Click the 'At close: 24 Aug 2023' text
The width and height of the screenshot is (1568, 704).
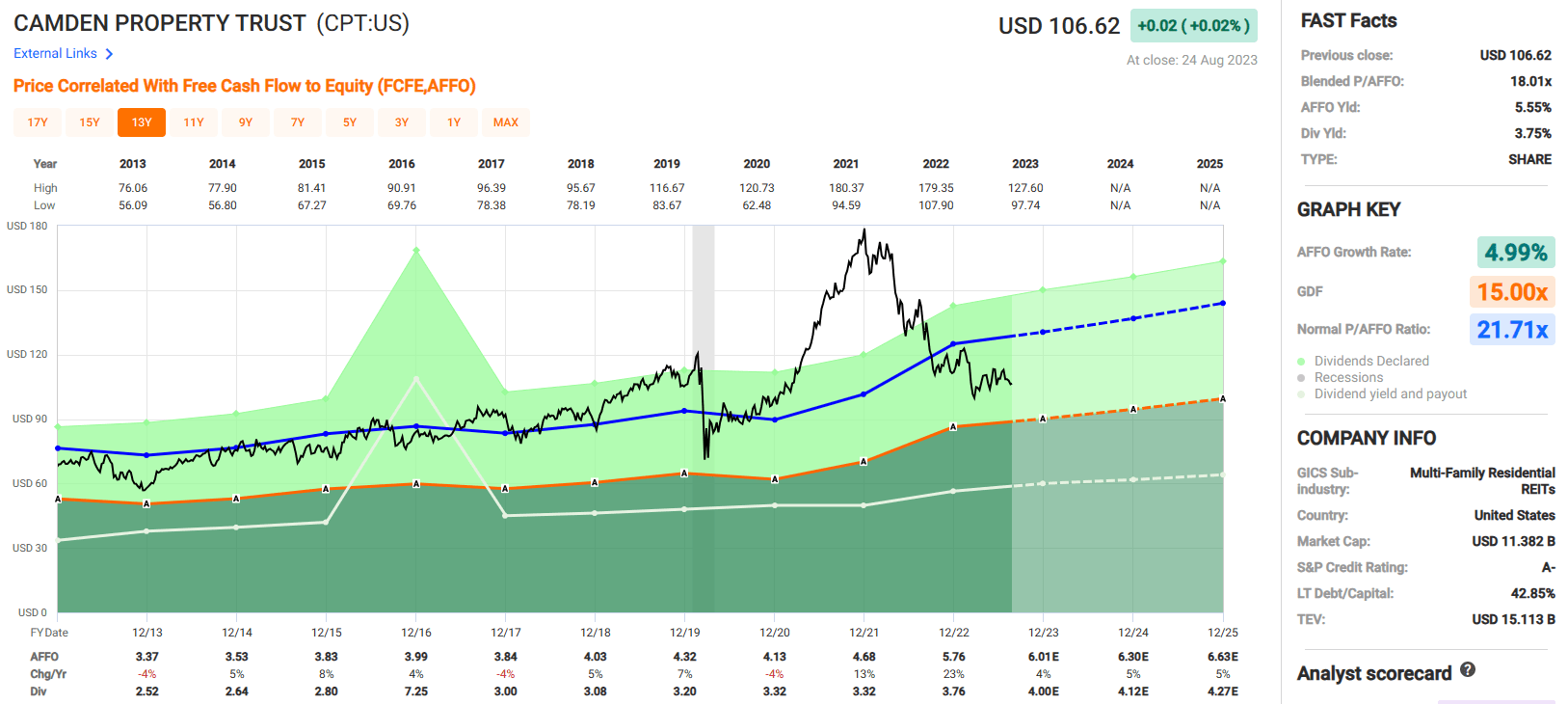point(1192,60)
